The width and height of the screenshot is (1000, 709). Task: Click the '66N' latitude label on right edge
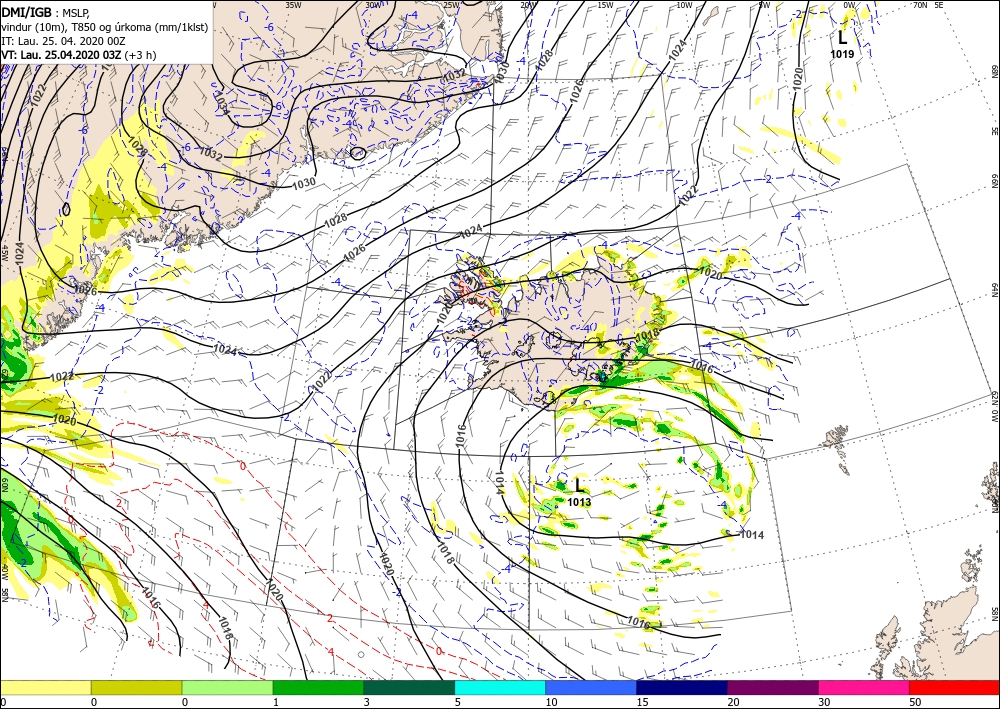(994, 181)
